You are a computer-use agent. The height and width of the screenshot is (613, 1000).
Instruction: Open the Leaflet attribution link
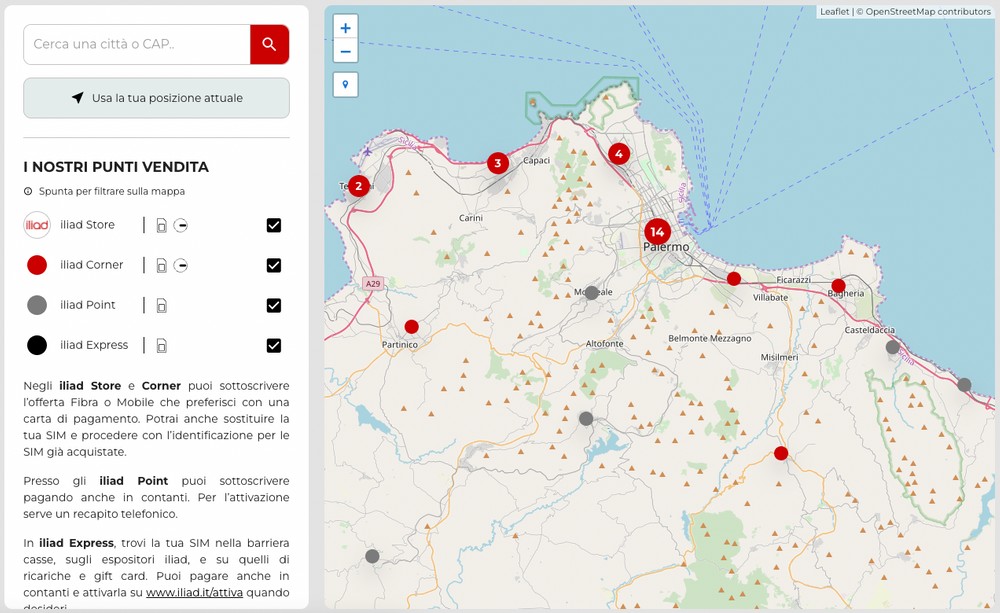pyautogui.click(x=834, y=11)
